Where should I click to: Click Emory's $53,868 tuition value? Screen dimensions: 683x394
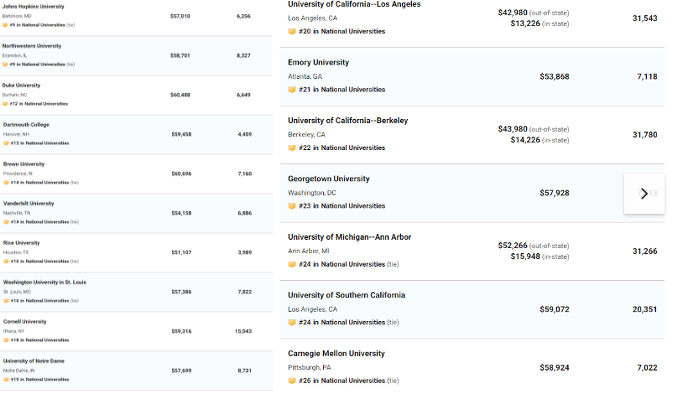[x=555, y=77]
